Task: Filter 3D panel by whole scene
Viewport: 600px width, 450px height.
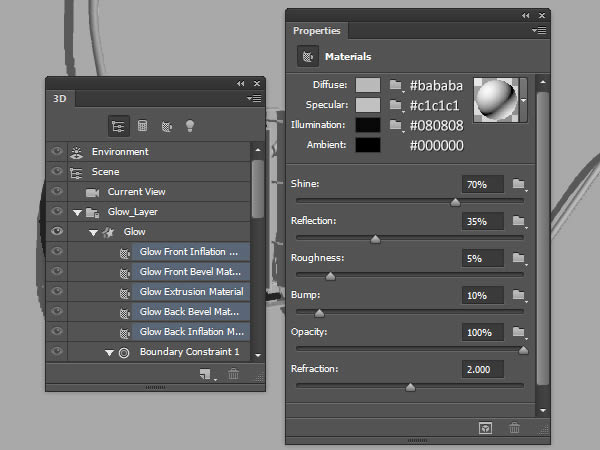Action: tap(119, 126)
